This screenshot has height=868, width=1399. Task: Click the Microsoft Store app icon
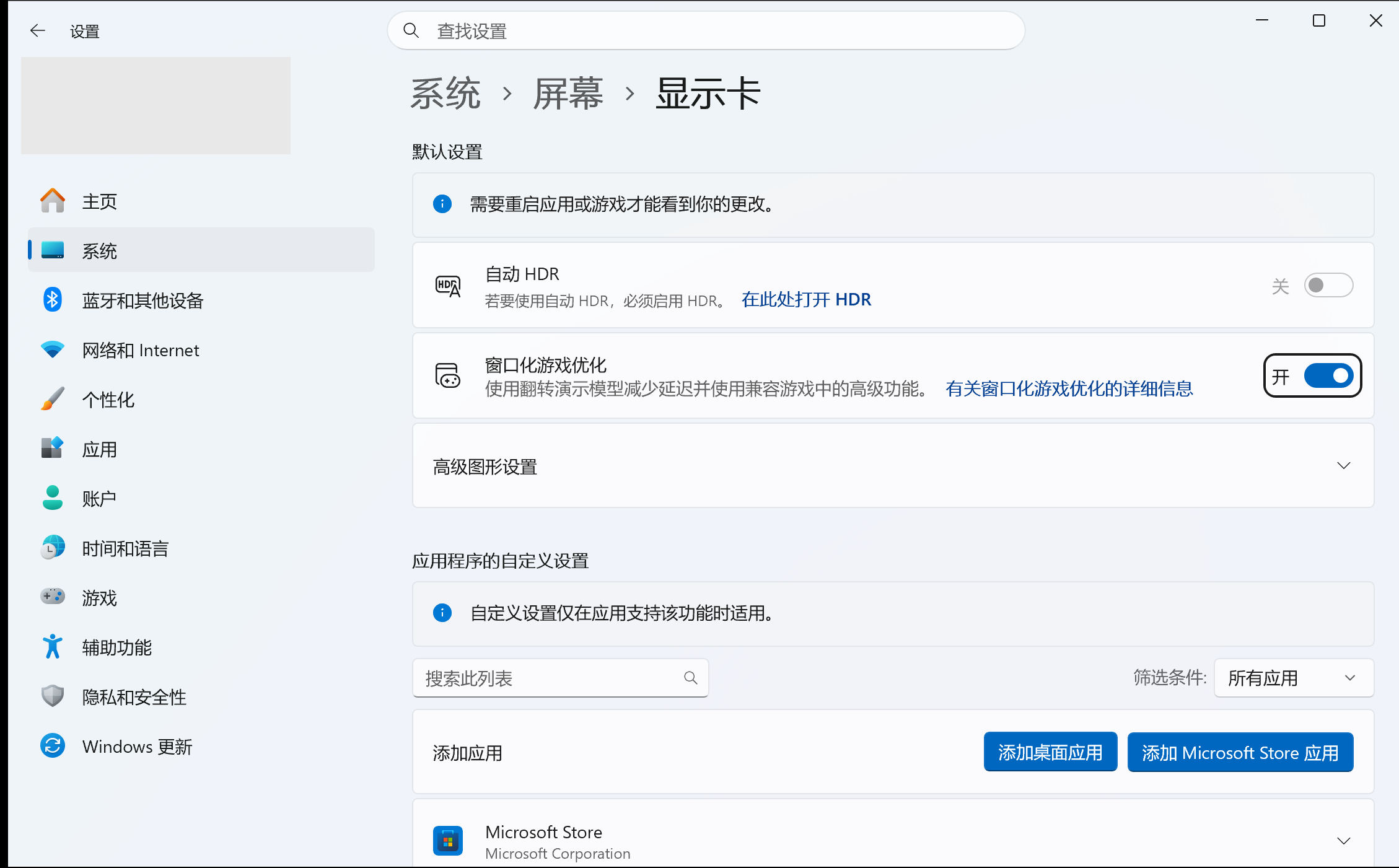447,840
